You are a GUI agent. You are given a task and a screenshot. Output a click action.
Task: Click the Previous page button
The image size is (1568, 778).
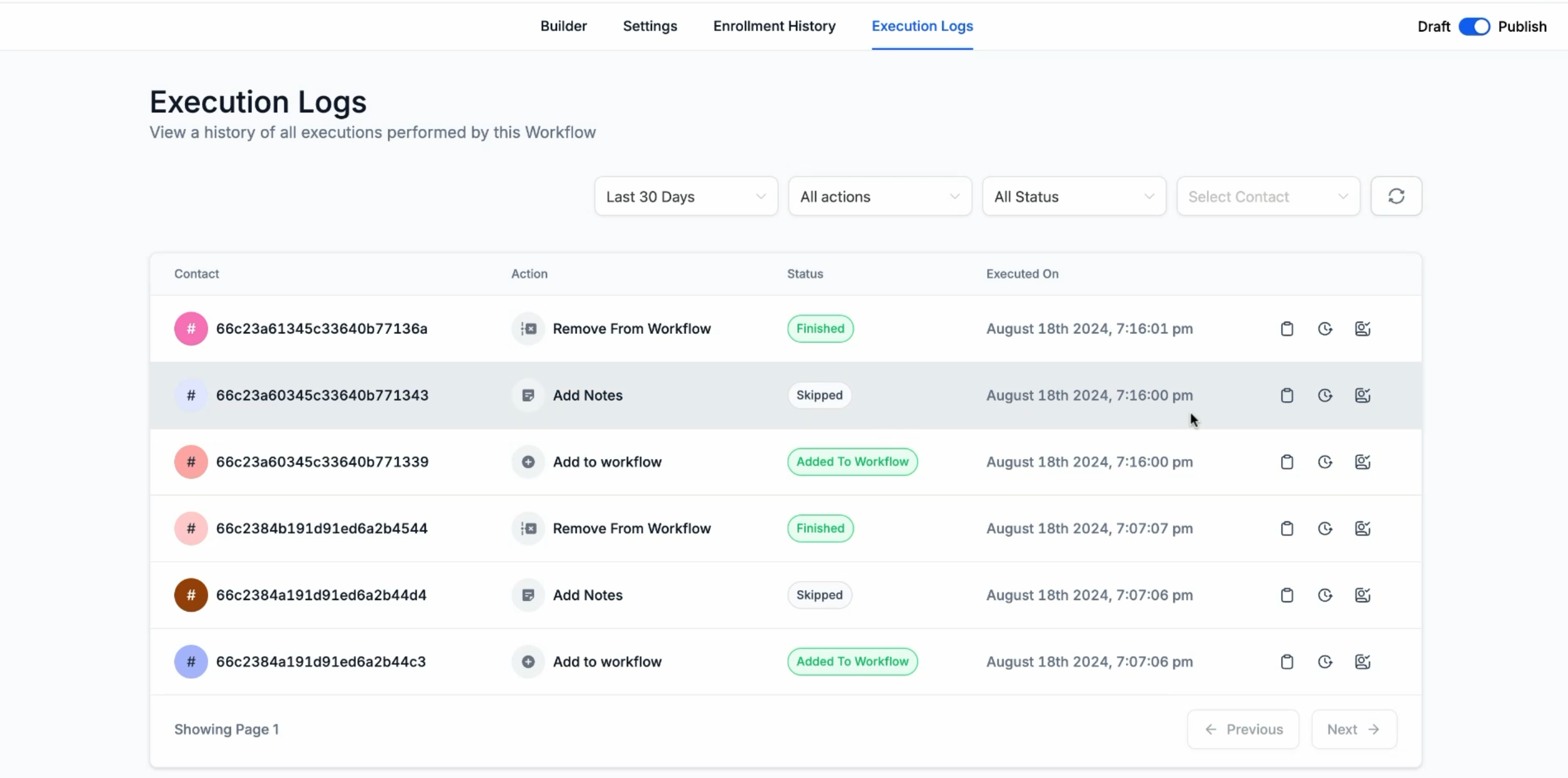[1243, 730]
